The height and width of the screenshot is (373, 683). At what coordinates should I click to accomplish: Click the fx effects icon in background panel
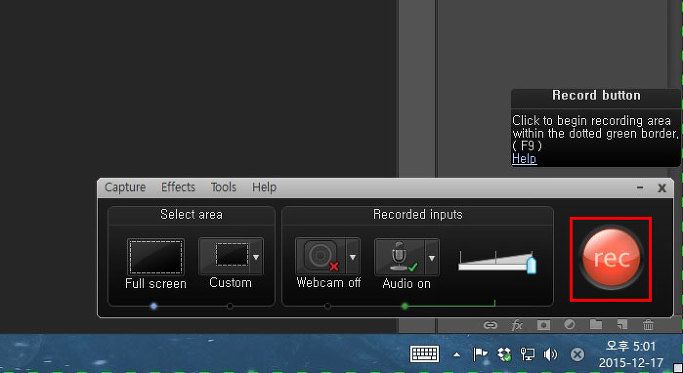point(517,325)
